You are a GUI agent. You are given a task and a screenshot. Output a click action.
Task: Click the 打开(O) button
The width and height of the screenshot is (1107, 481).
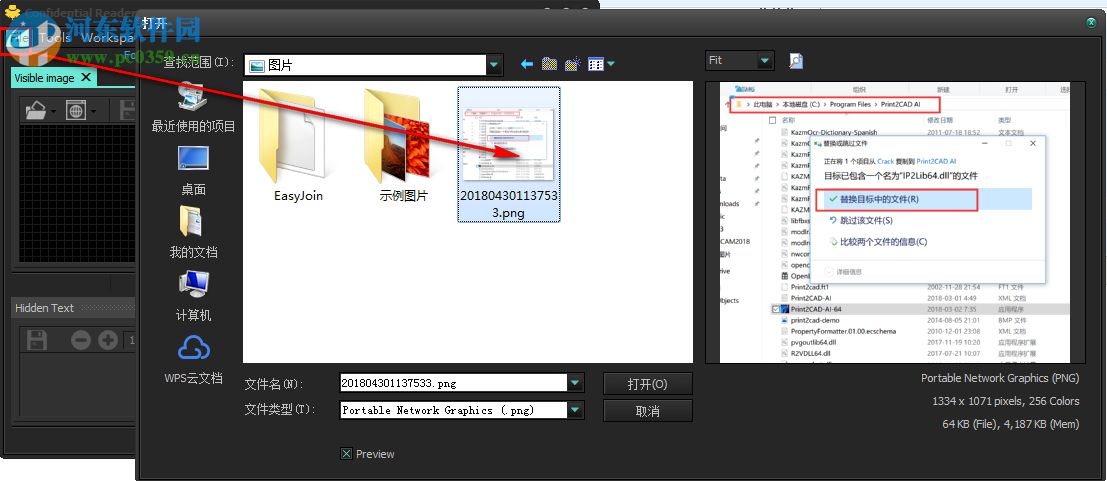(647, 384)
